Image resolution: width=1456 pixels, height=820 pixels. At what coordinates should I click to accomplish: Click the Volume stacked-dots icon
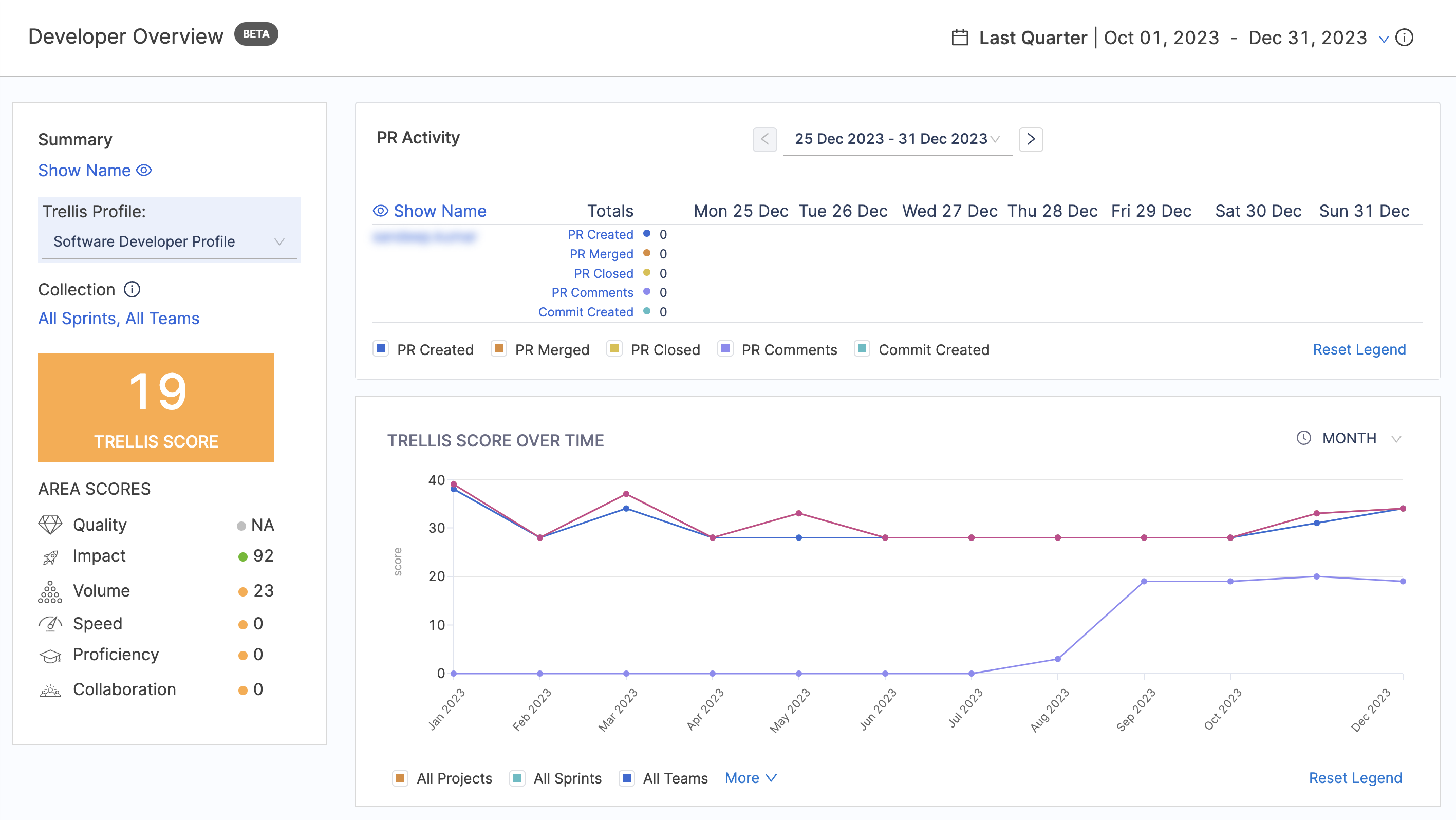click(50, 592)
